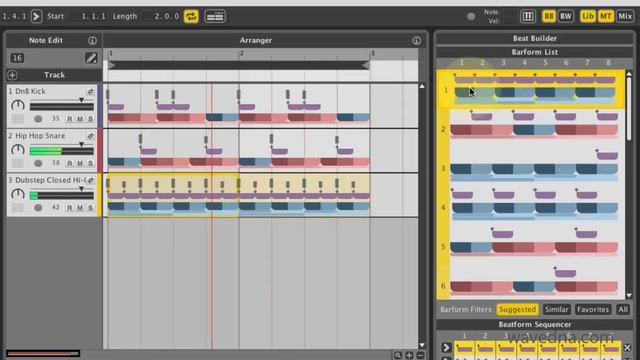Click swap icon on Dubstep Closed Hi-Hat track
The width and height of the screenshot is (640, 360).
coord(91,180)
